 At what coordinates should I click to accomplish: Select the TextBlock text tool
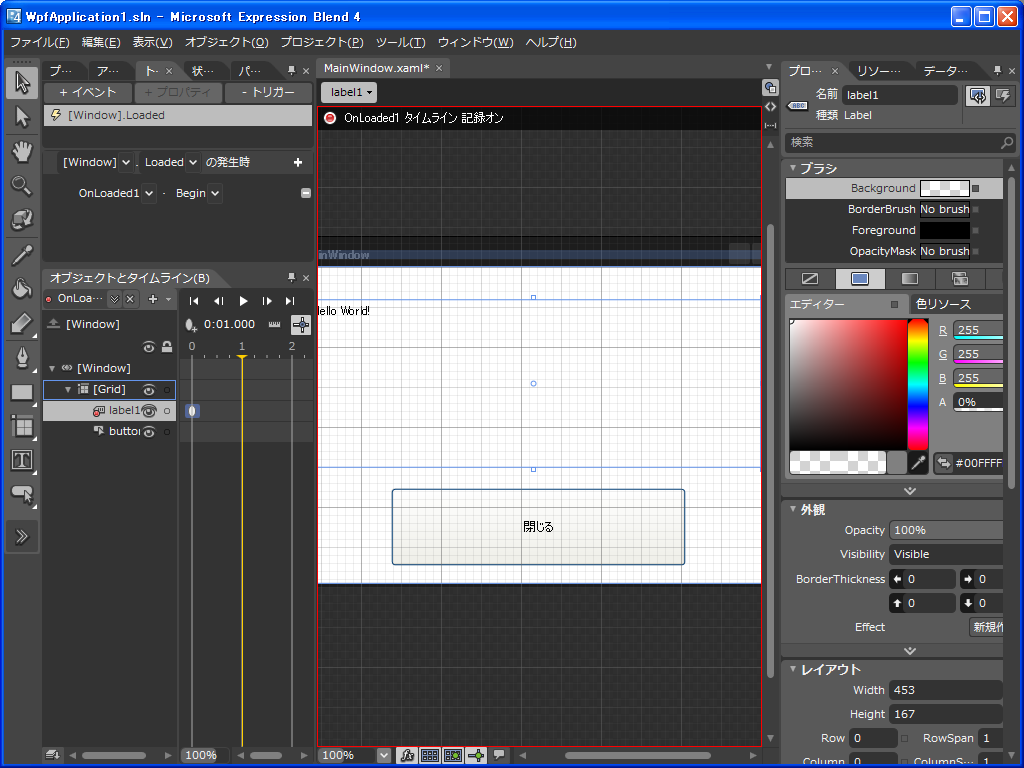22,460
